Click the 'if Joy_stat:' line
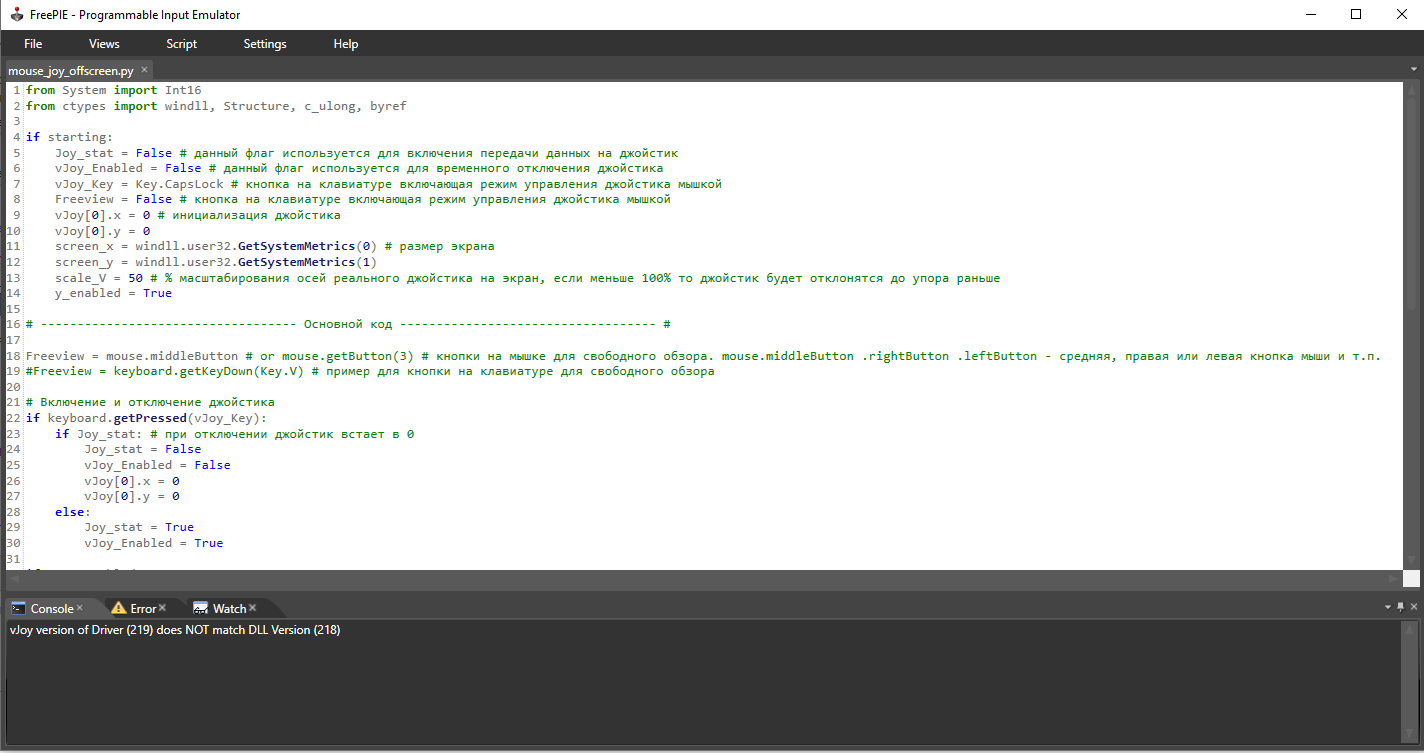The height and width of the screenshot is (753, 1424). [99, 434]
